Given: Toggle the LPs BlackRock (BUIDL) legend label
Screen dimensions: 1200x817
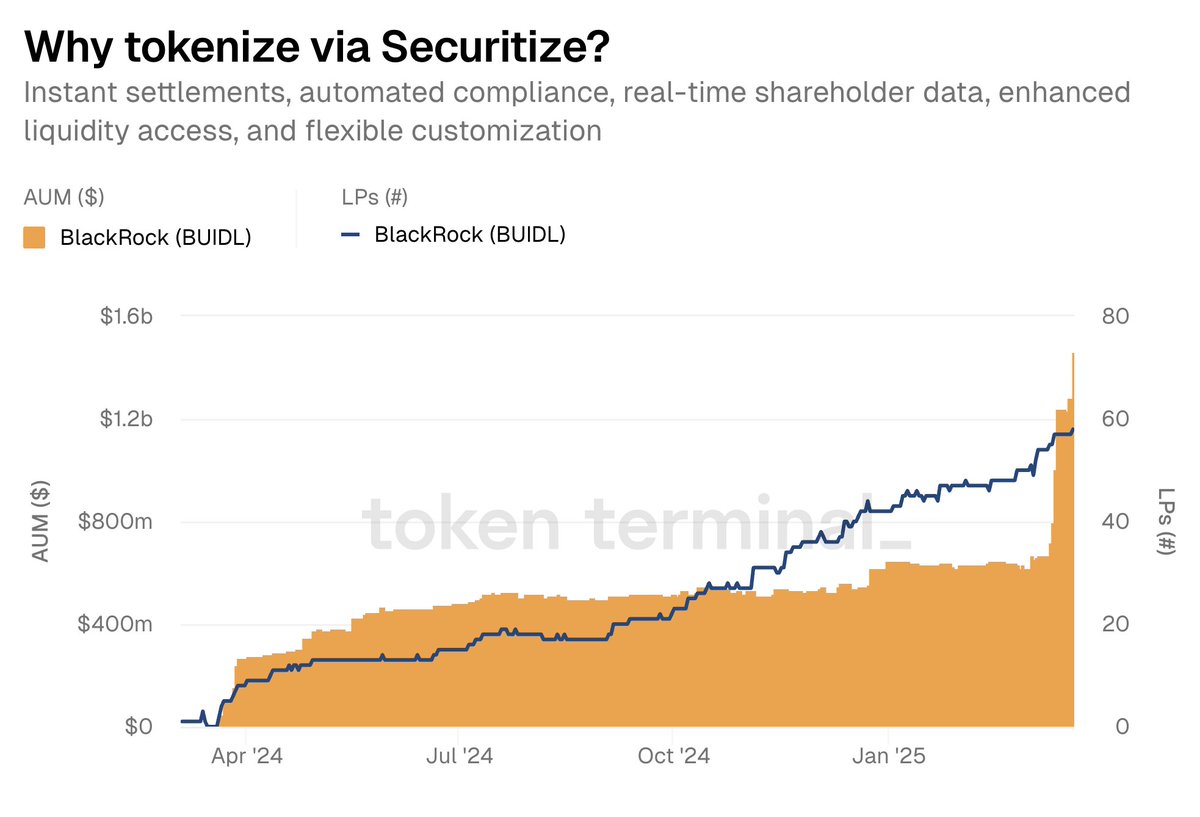Looking at the screenshot, I should point(470,235).
